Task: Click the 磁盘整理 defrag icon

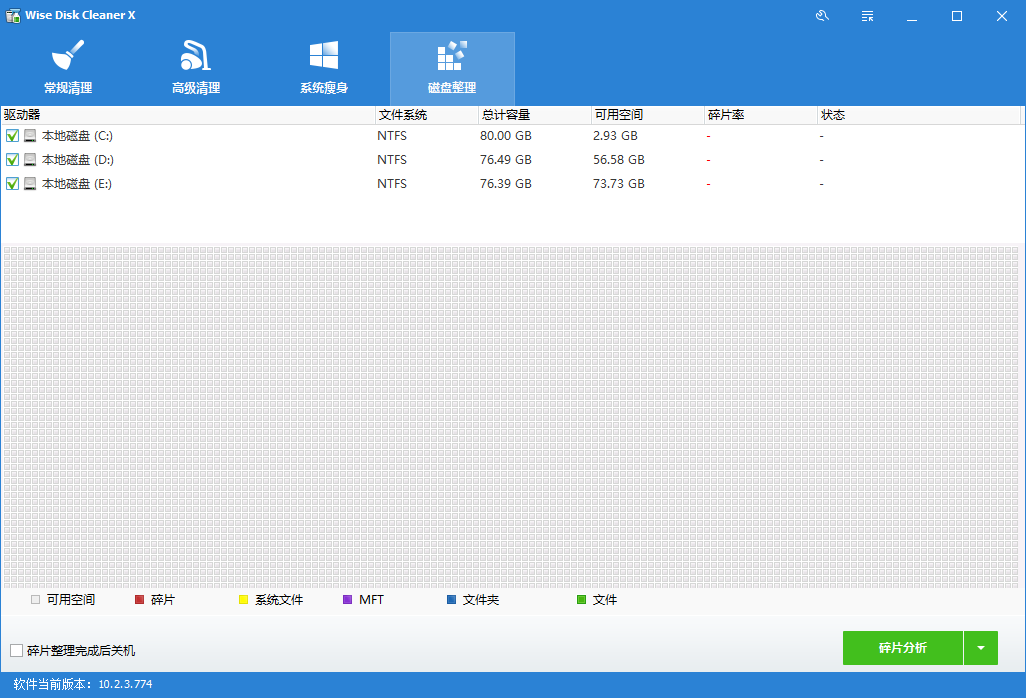Action: [452, 56]
